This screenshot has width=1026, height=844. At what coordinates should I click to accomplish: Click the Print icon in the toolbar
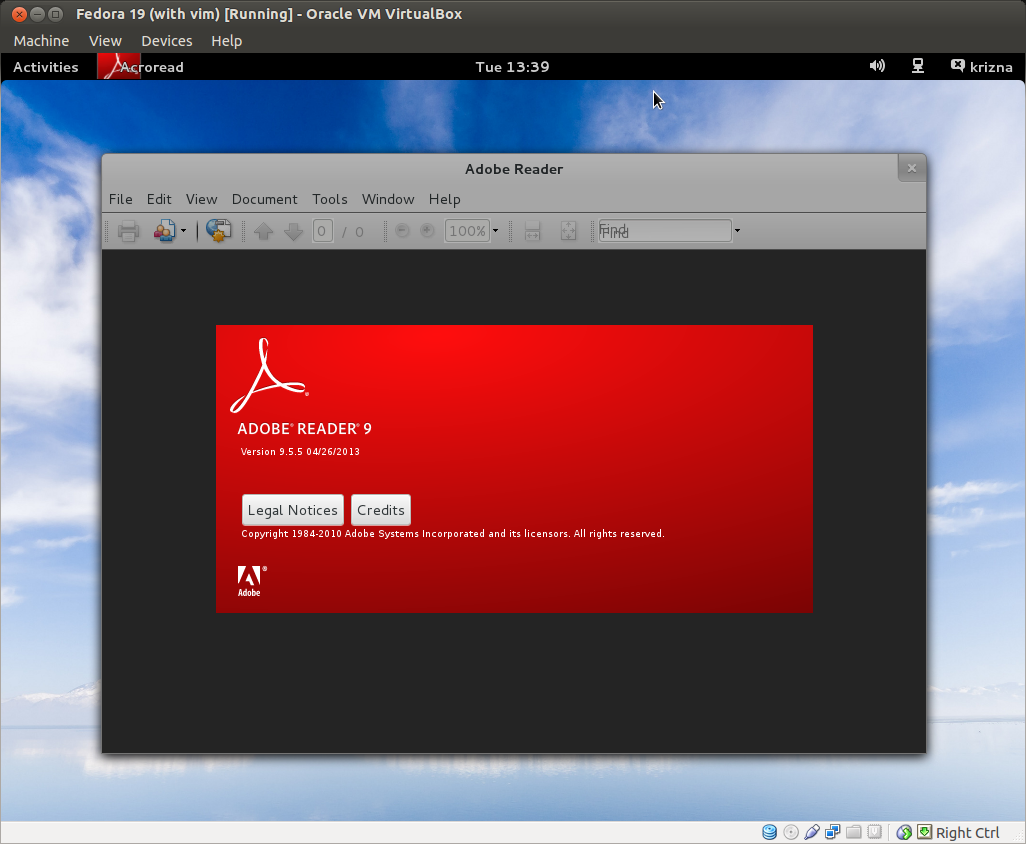pyautogui.click(x=128, y=230)
